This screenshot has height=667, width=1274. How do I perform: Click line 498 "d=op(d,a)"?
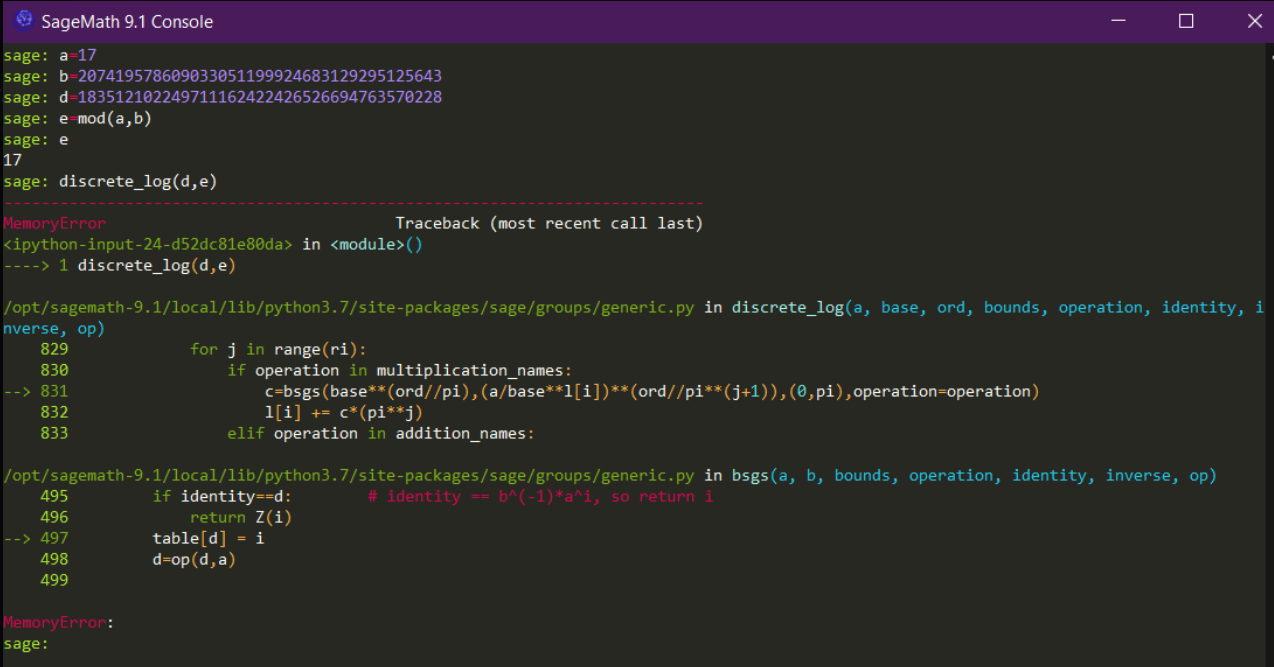click(x=138, y=559)
